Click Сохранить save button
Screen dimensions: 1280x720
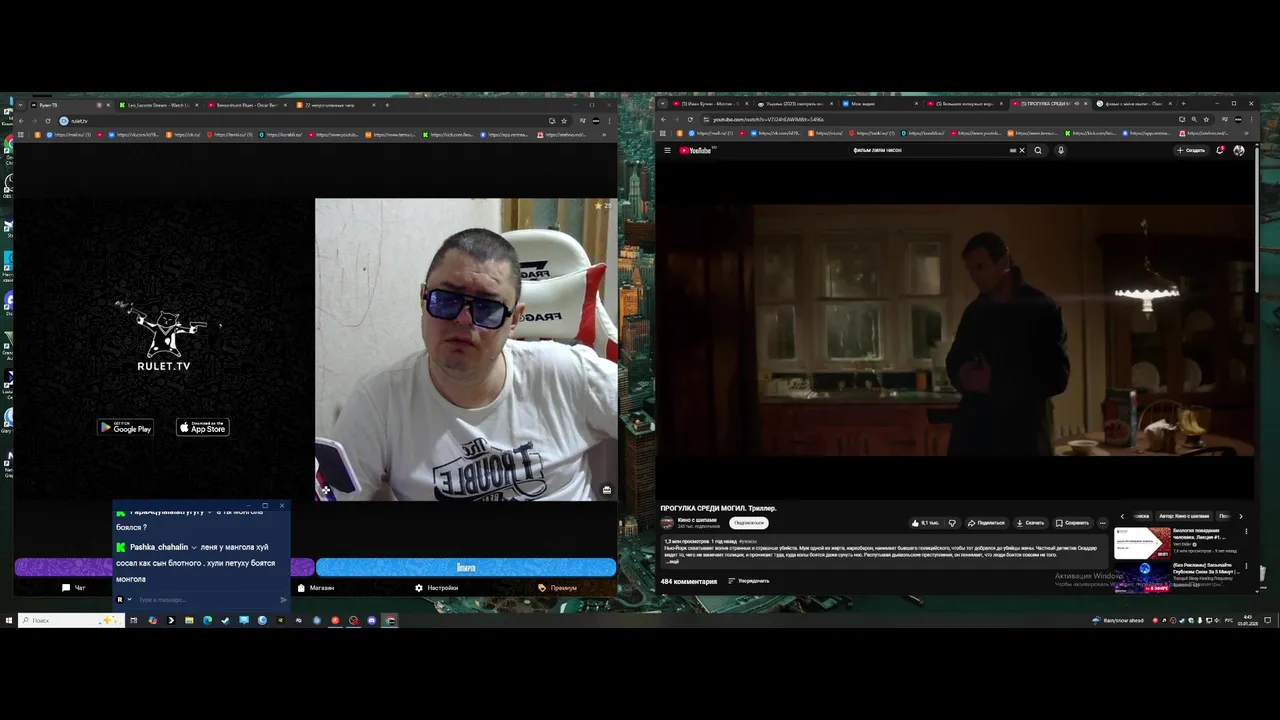1073,523
